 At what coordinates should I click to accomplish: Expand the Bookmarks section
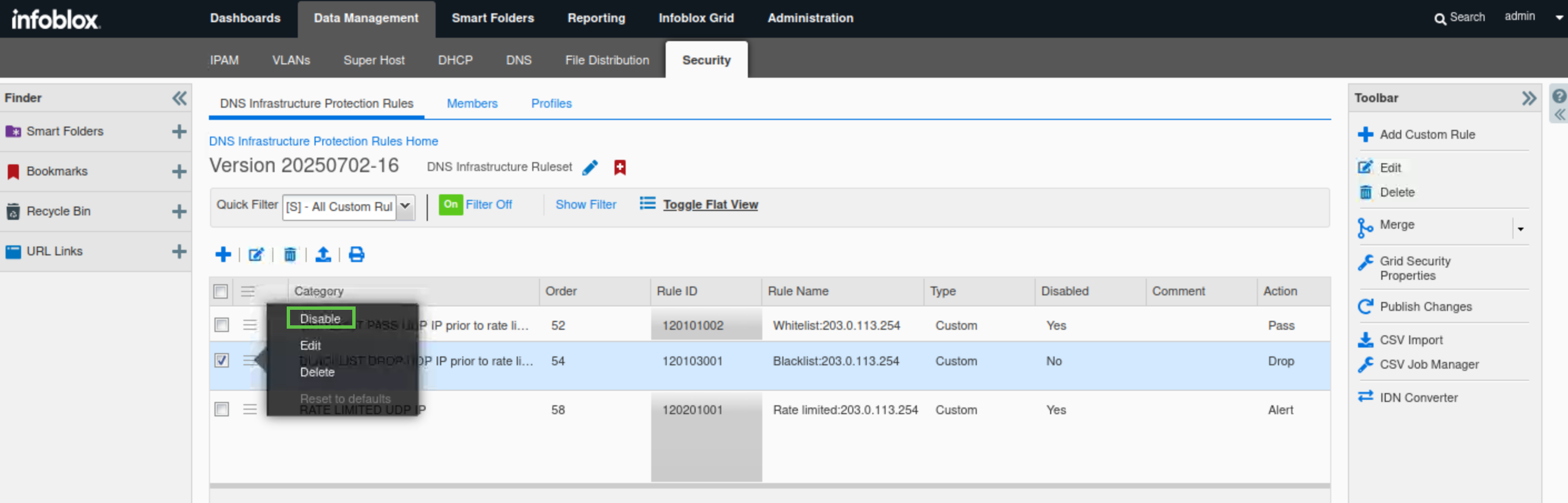(179, 172)
